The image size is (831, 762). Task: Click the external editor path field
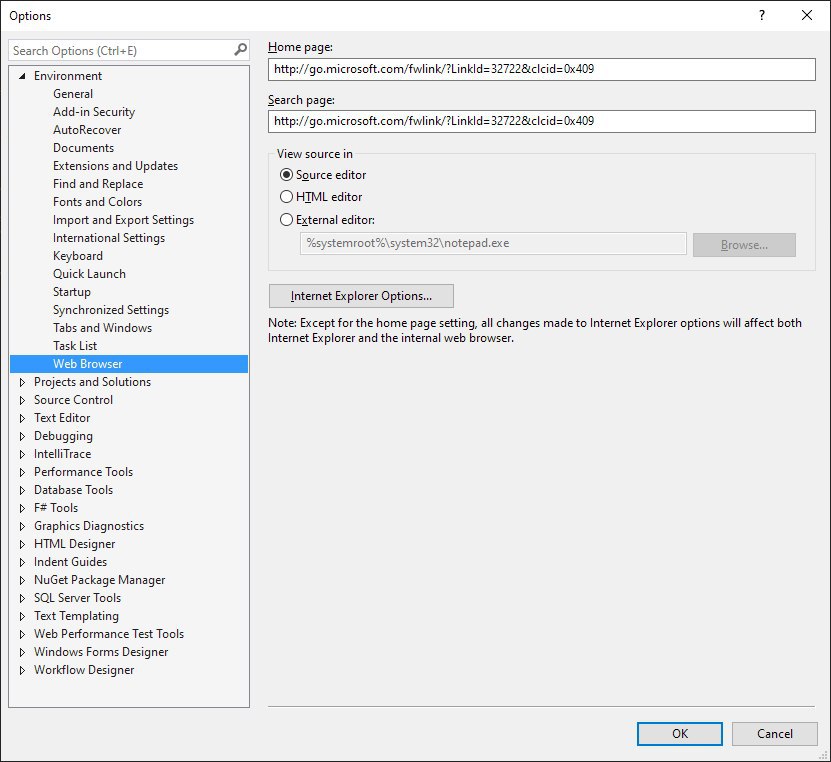(493, 243)
